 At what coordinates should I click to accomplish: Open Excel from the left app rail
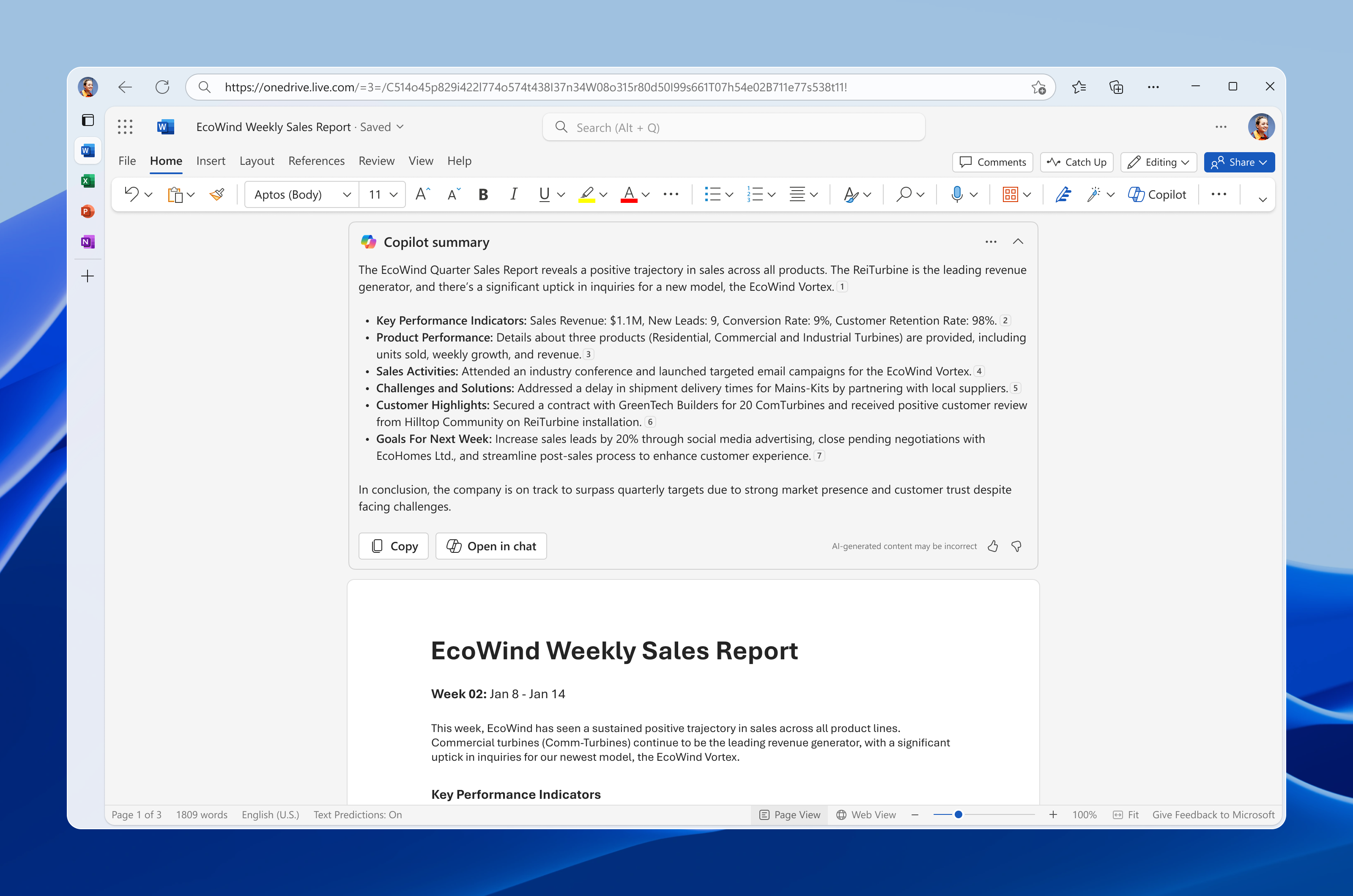coord(88,181)
